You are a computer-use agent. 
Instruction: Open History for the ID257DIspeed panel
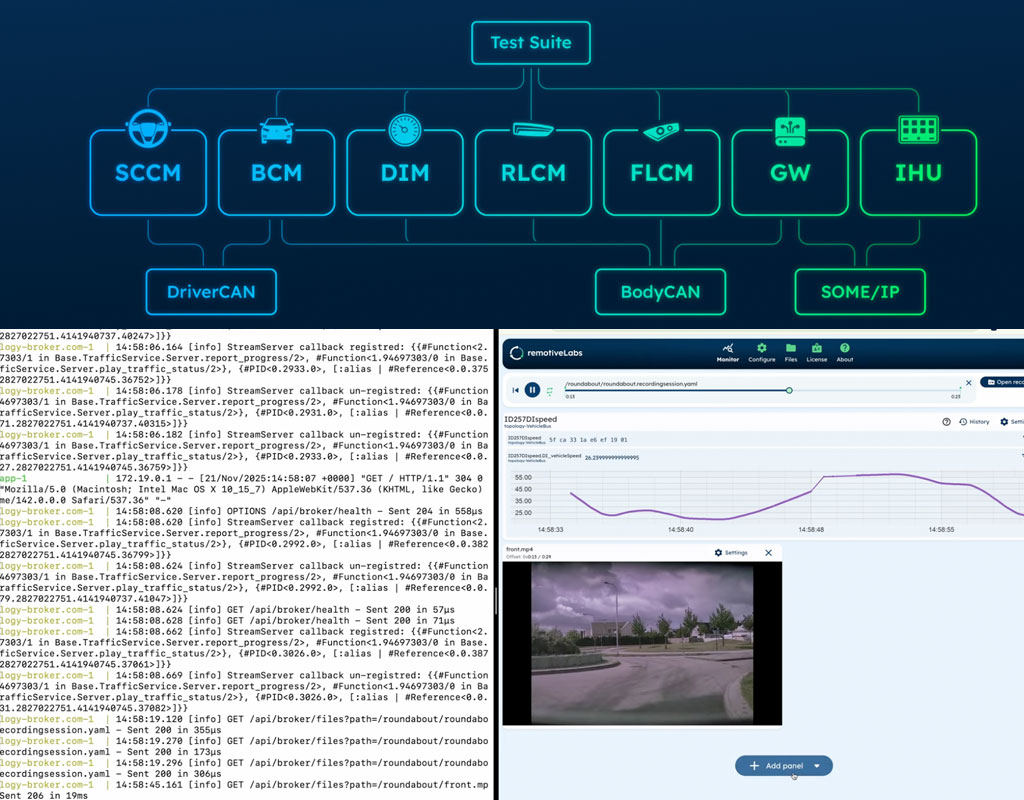pos(976,422)
